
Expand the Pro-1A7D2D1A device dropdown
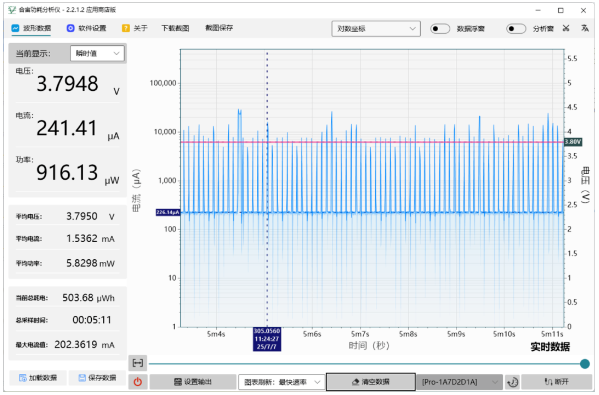[460, 382]
